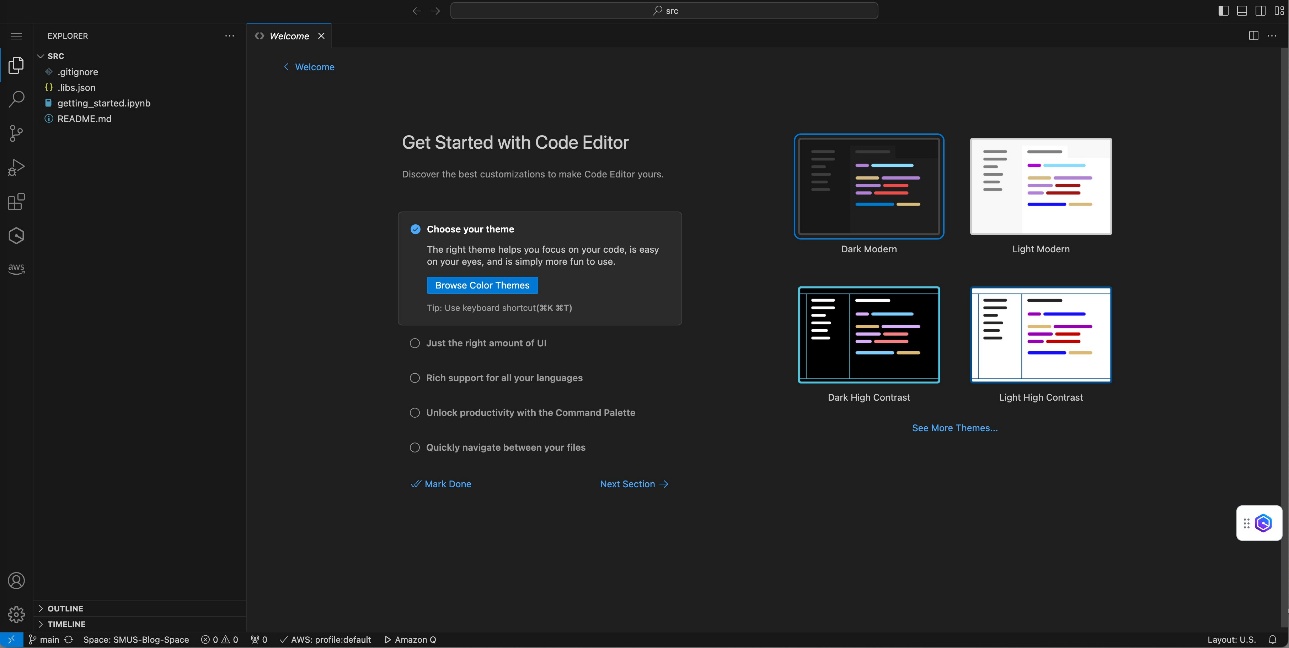Go back with the navigation arrow
Screen dimensions: 1289x648
pos(416,11)
